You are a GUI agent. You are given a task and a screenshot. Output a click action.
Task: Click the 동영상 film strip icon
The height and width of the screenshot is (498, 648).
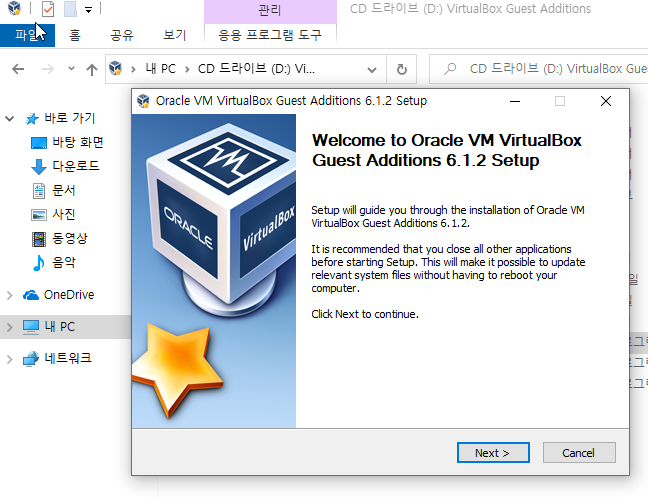39,239
